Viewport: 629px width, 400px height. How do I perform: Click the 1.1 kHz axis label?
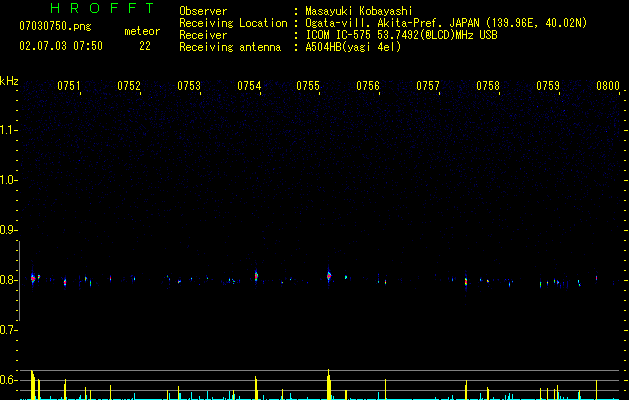[8, 130]
